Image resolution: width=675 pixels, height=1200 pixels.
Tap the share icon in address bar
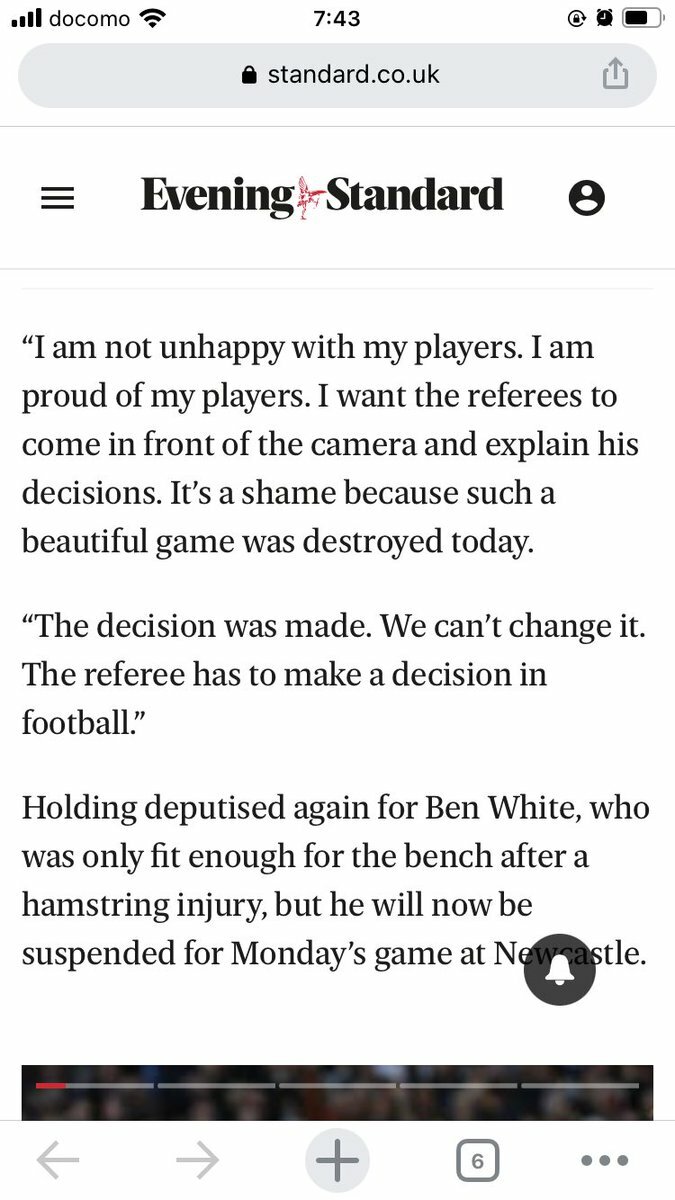click(x=615, y=74)
